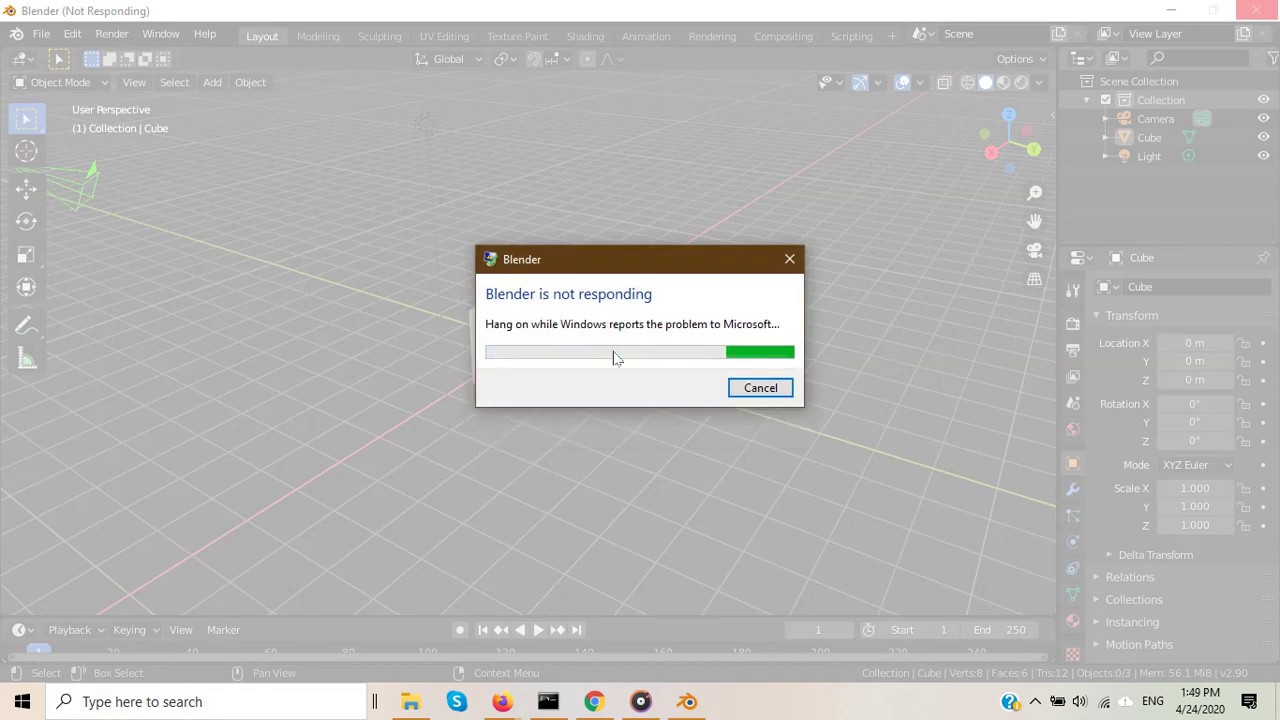
Task: Click the error reporting progress bar
Action: pos(640,352)
